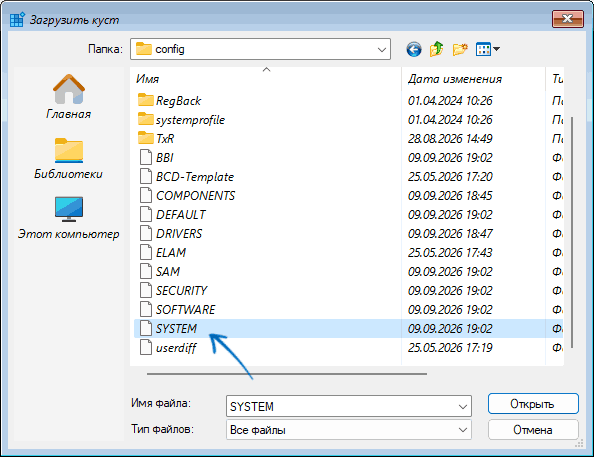The width and height of the screenshot is (594, 457).
Task: Sort by the Имя column header
Action: (266, 79)
